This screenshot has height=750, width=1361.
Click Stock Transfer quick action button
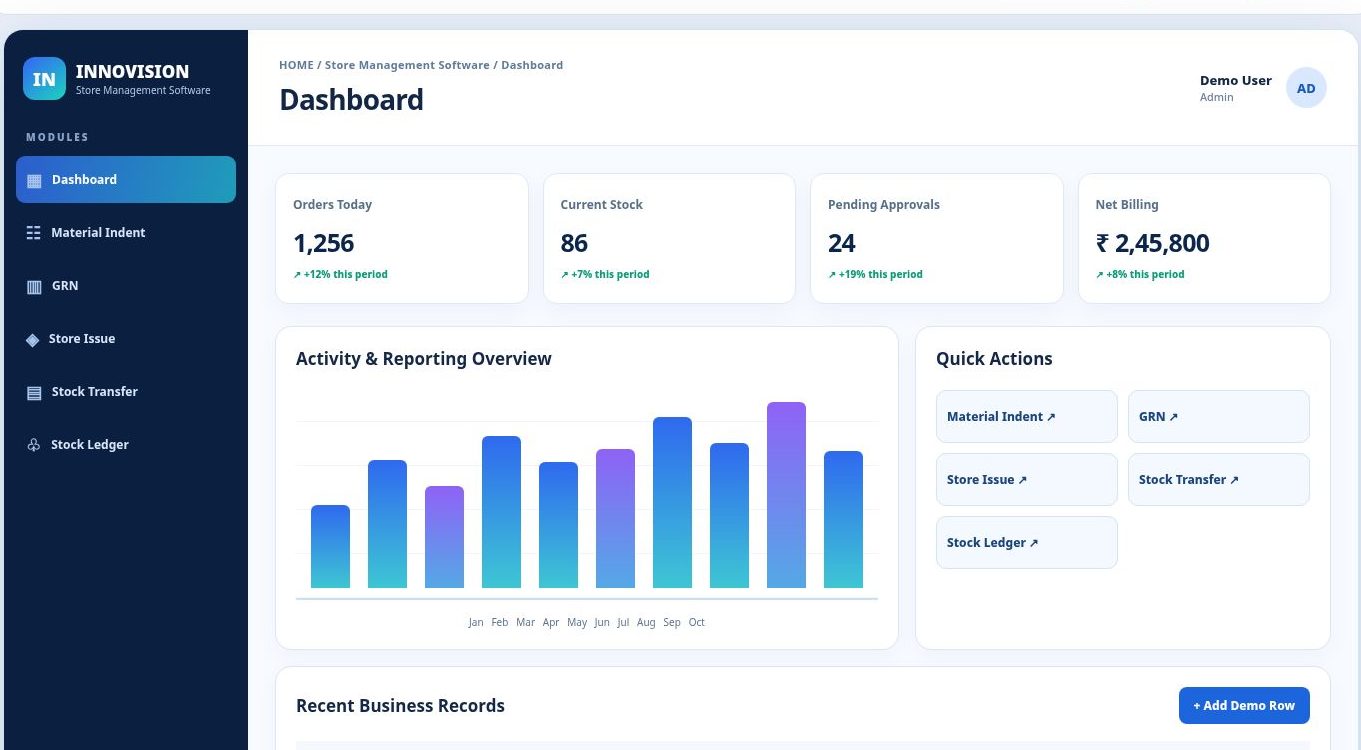pos(1218,479)
